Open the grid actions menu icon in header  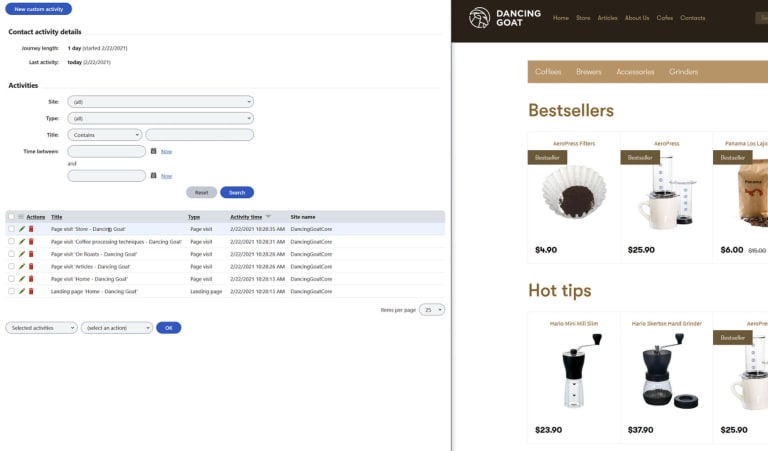21,216
